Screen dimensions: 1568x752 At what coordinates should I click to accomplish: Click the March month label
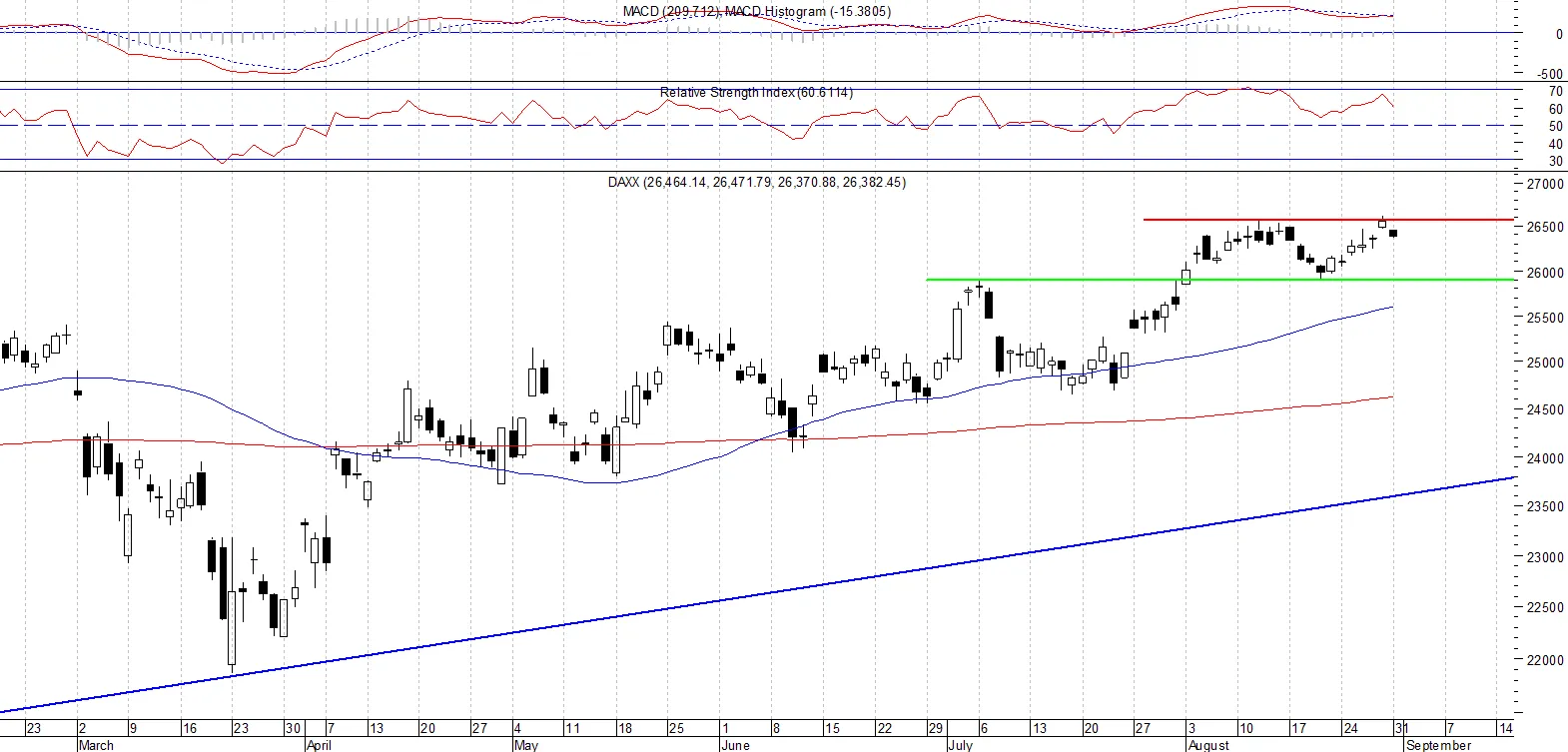coord(96,745)
